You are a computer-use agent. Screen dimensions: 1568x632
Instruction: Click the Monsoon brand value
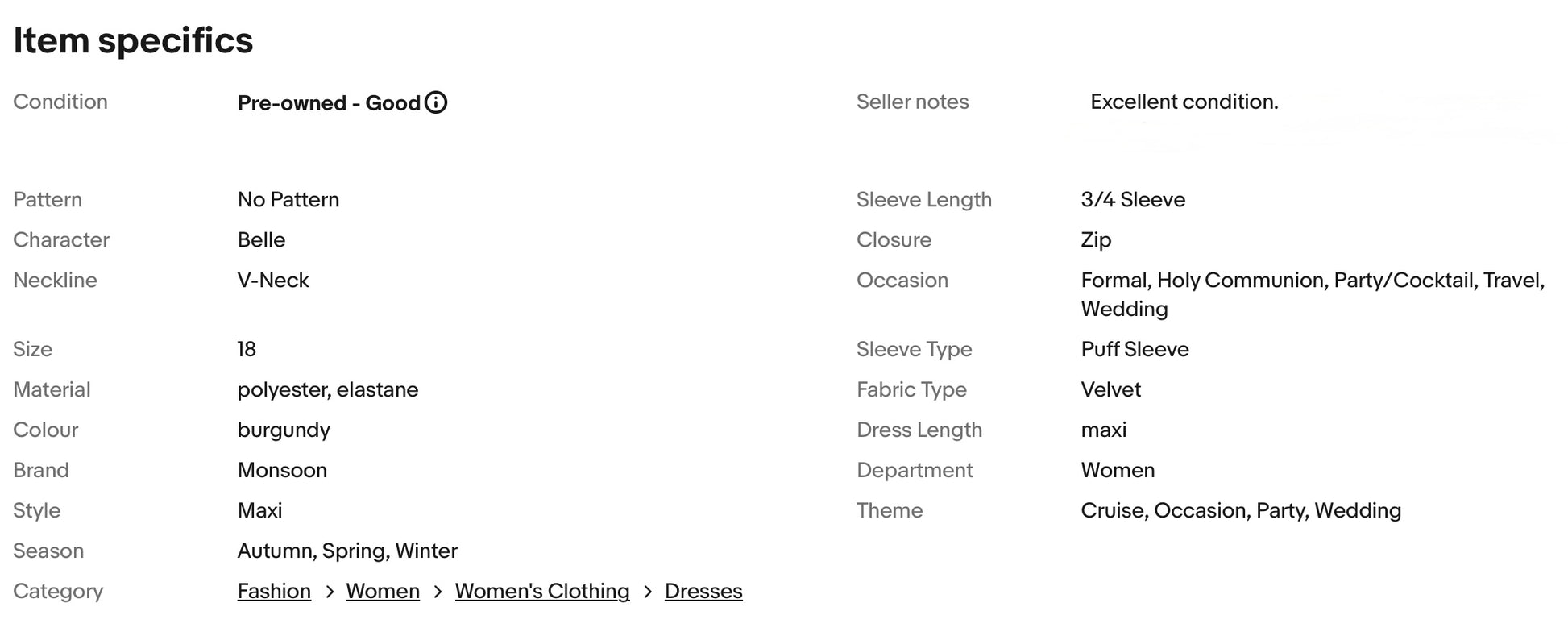click(282, 470)
